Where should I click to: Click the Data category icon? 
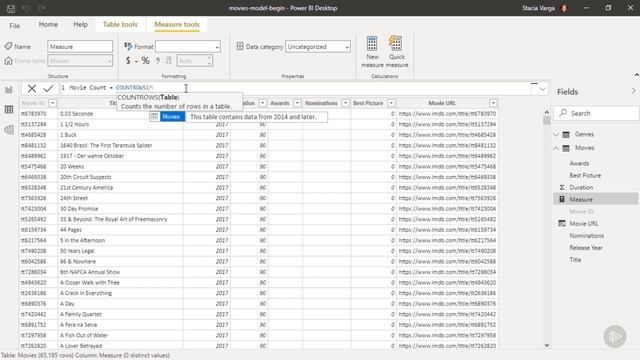point(240,47)
